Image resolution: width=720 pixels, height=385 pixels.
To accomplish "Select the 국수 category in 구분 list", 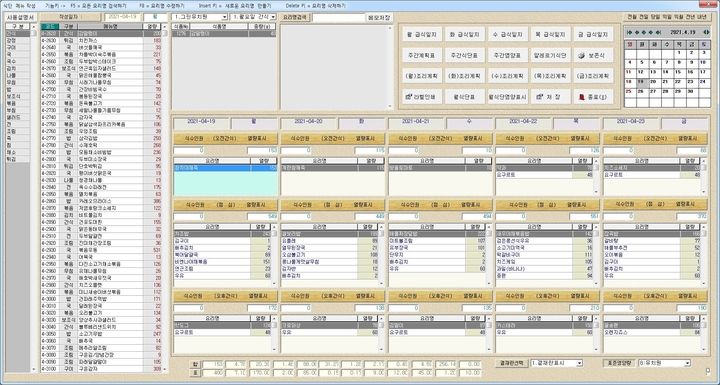I will [x=18, y=61].
